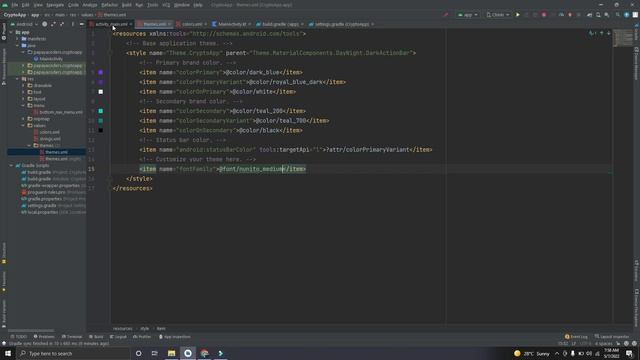Open the Profiler tool window
The height and width of the screenshot is (360, 640).
coord(142,337)
